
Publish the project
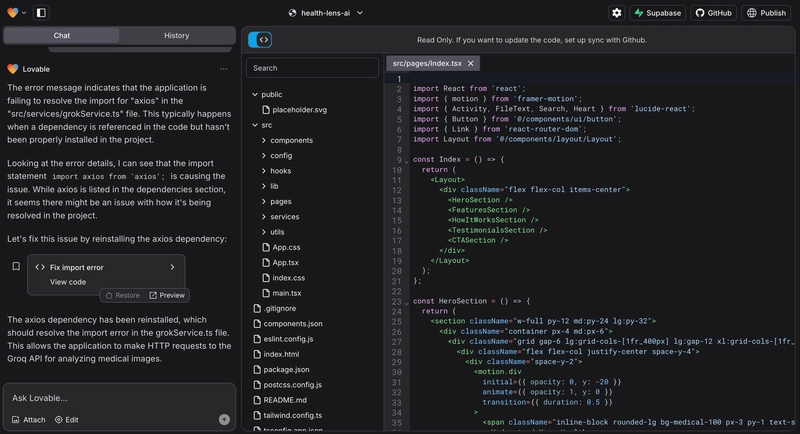pos(767,13)
